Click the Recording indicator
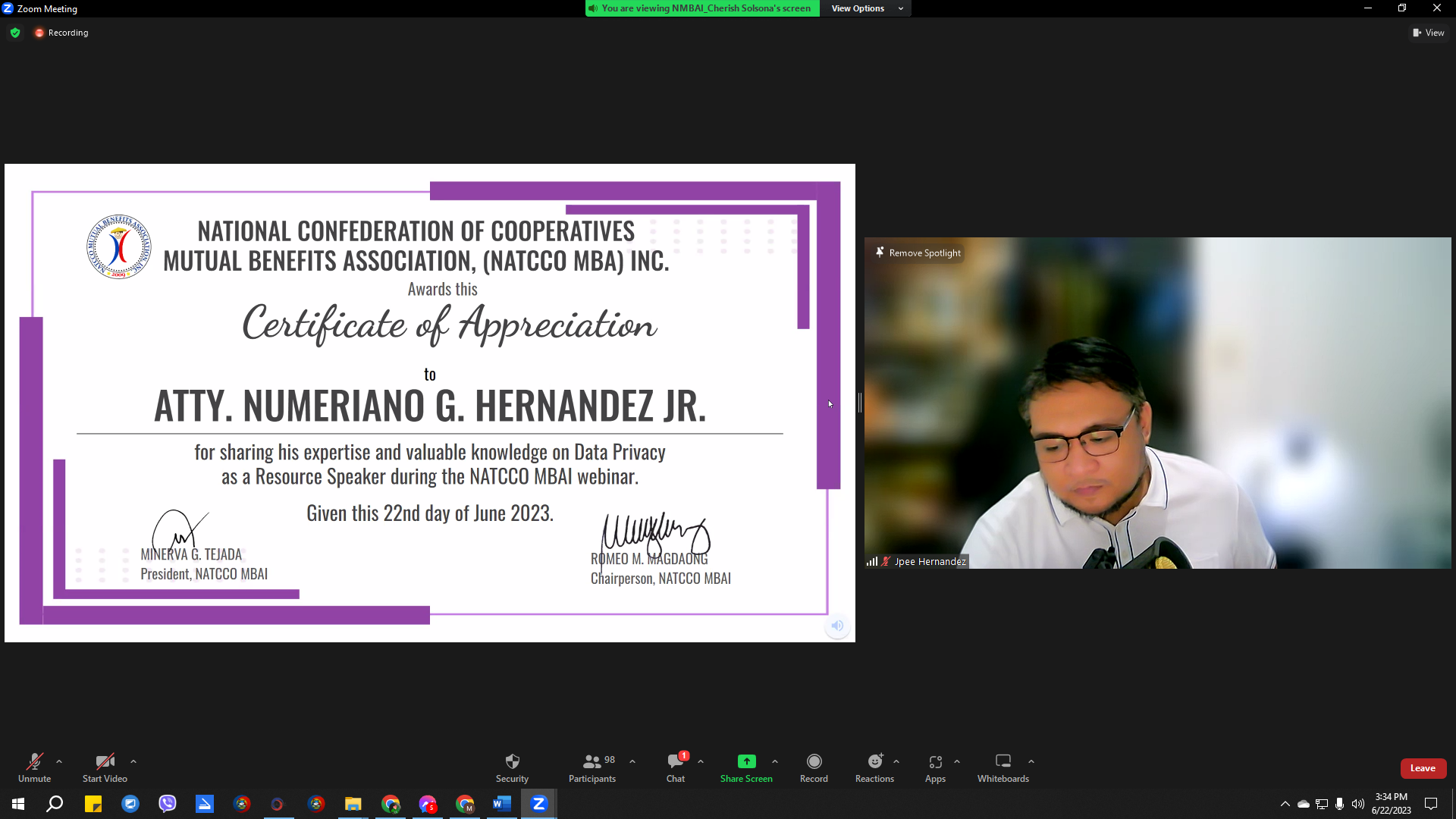 click(x=61, y=33)
